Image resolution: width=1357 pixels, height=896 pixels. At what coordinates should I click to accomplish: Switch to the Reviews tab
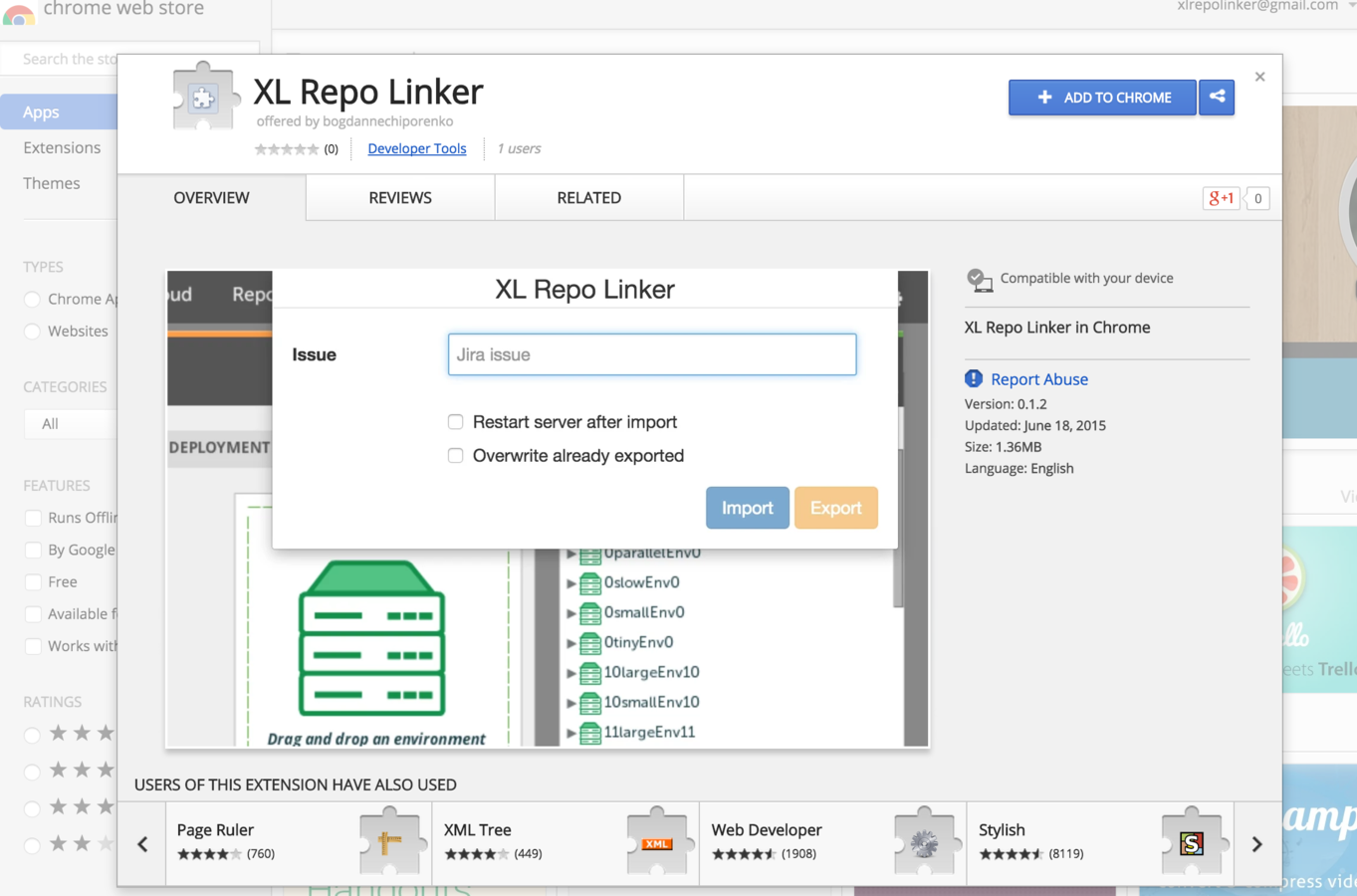click(x=400, y=198)
